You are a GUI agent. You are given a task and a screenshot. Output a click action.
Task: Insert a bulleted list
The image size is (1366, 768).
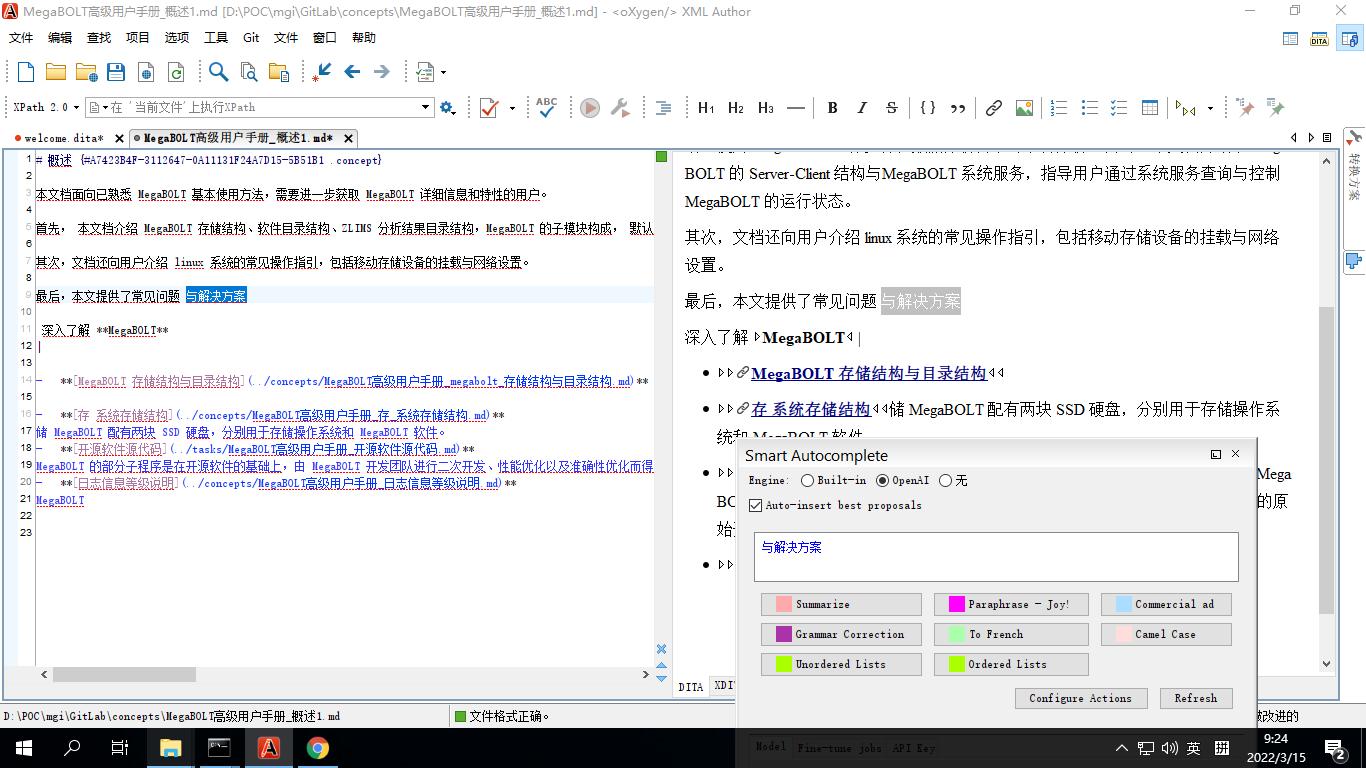pyautogui.click(x=1090, y=108)
